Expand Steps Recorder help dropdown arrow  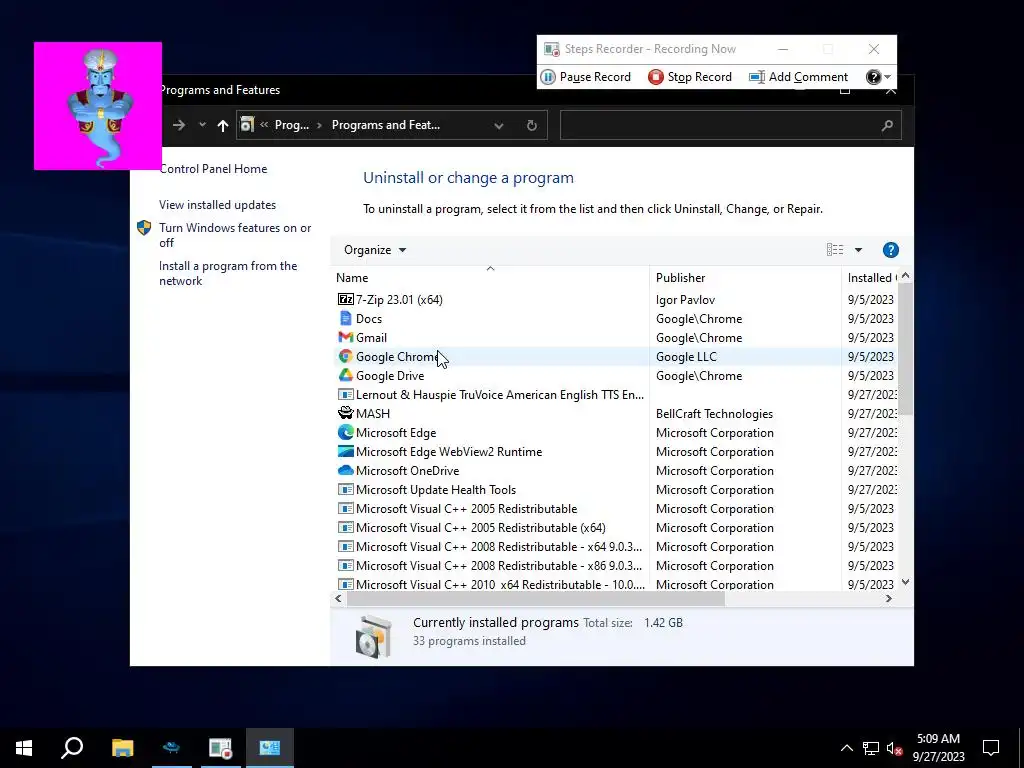point(888,77)
